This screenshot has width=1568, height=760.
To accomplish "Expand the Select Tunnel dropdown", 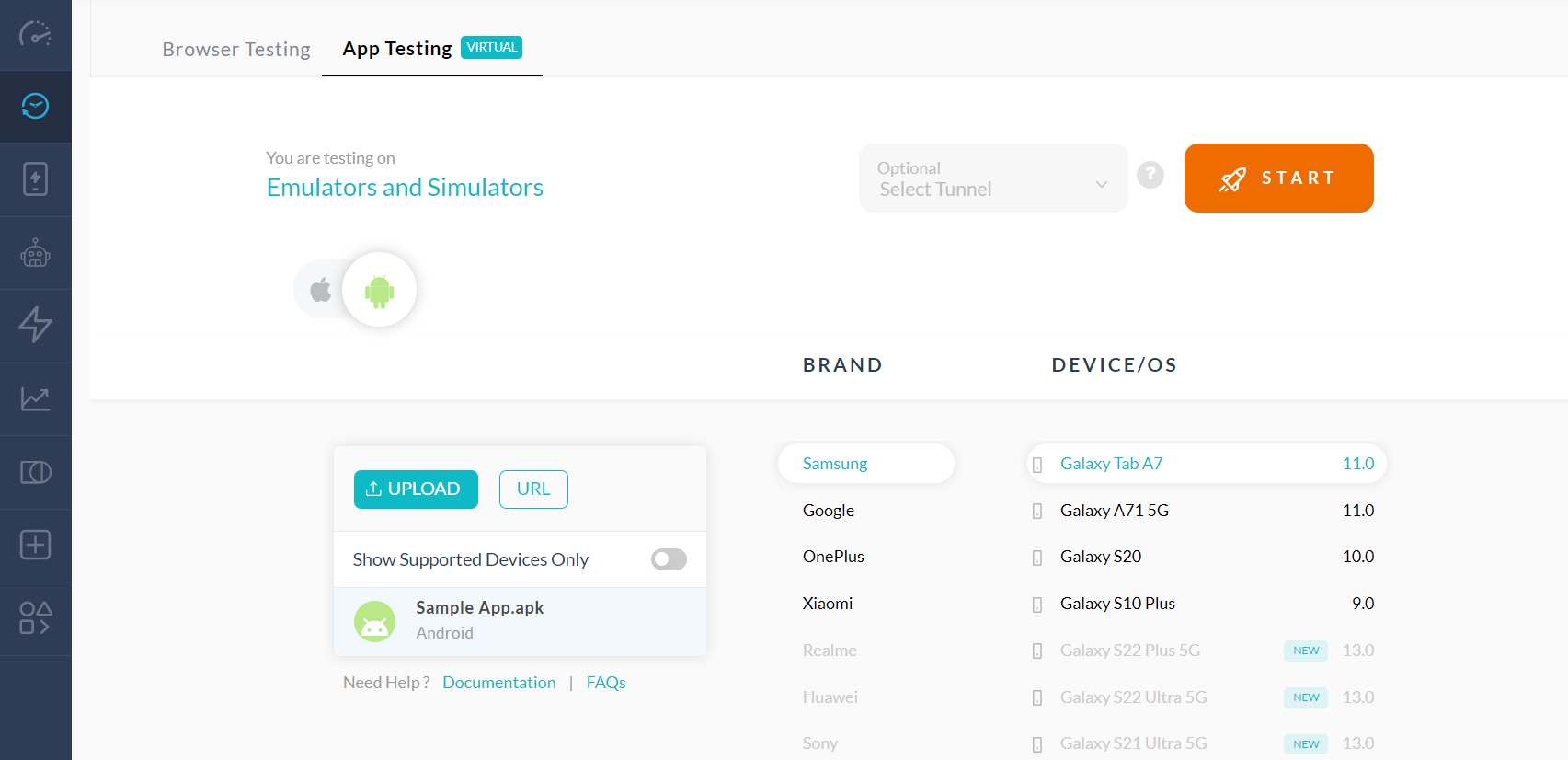I will pyautogui.click(x=993, y=178).
